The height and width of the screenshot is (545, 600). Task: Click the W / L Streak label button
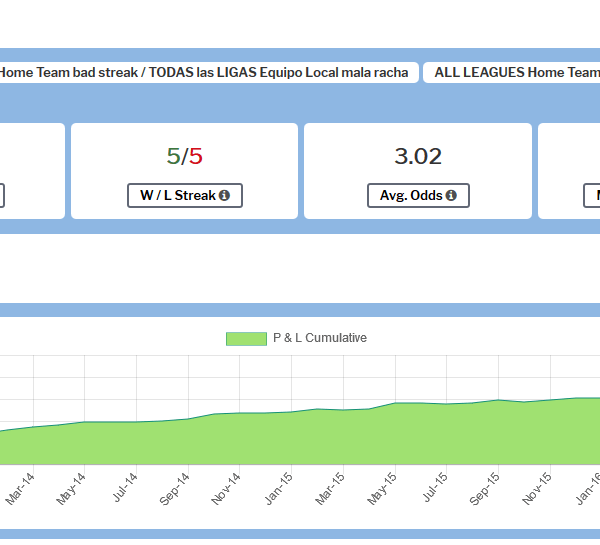pos(185,196)
